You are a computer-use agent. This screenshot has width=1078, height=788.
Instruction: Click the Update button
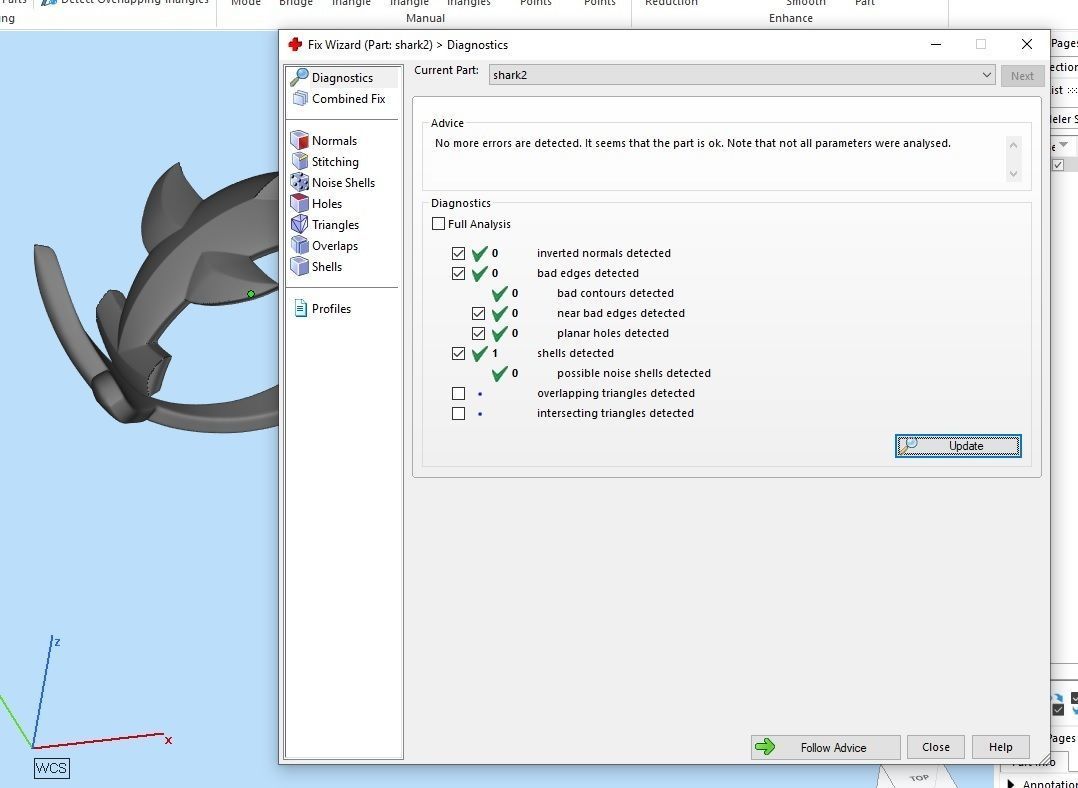tap(958, 446)
